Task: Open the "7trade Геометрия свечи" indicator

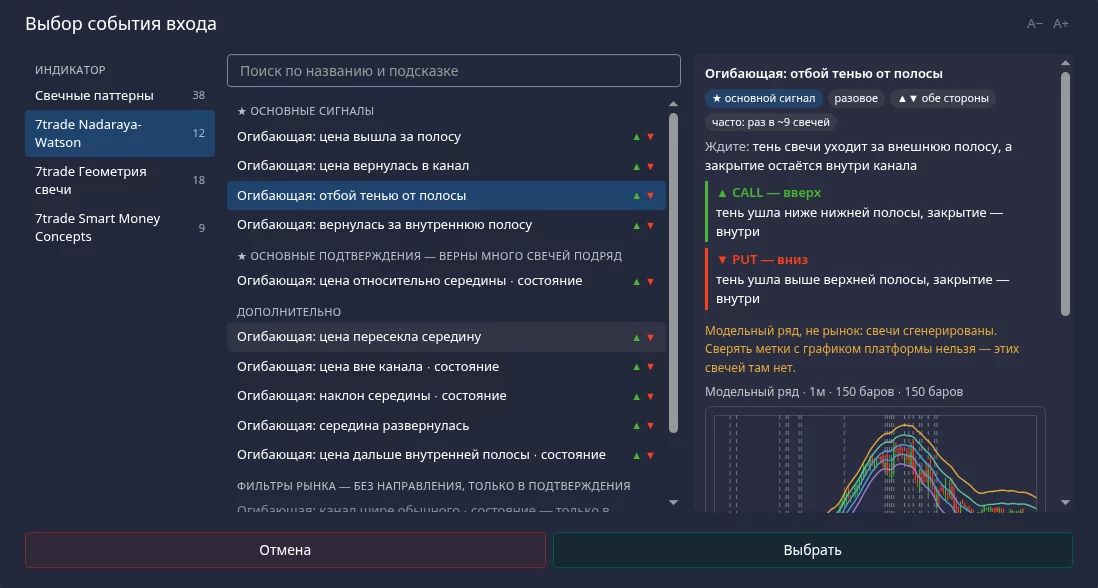Action: point(120,180)
